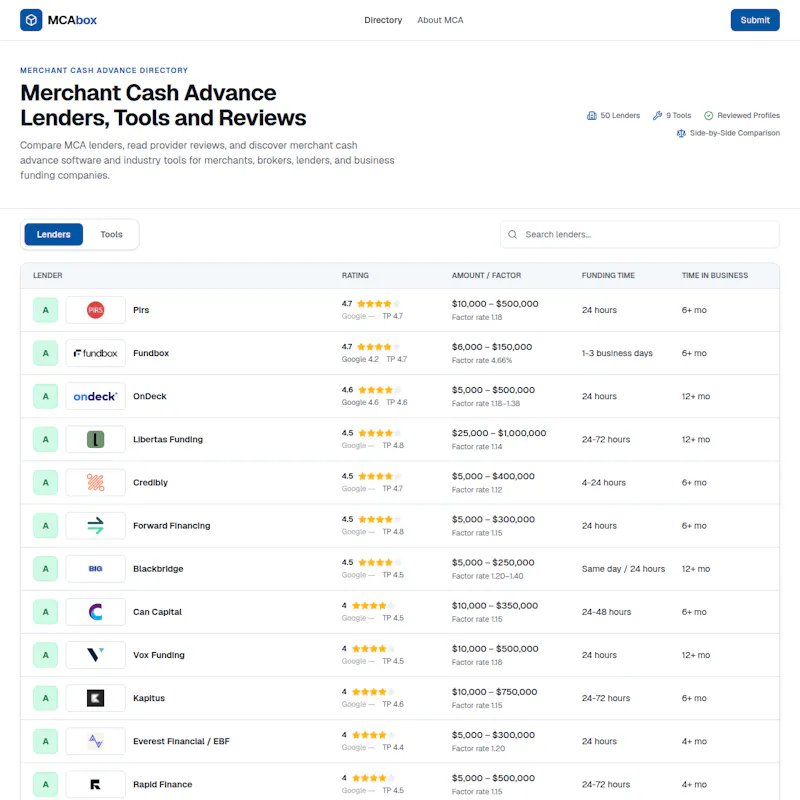Click the MCAbox brand name text

click(x=72, y=20)
